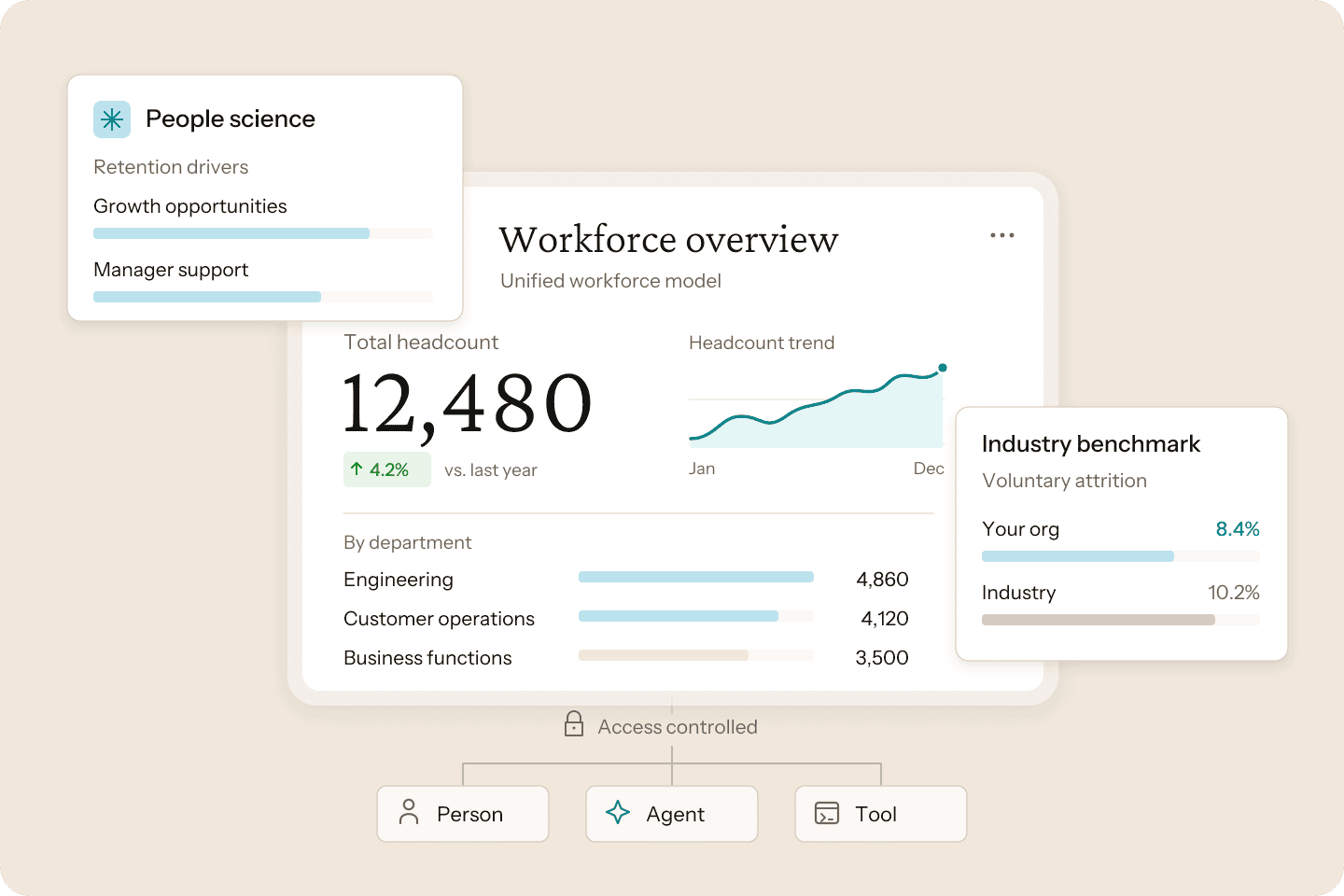Click the Total headcount label
This screenshot has width=1344, height=896.
421,343
